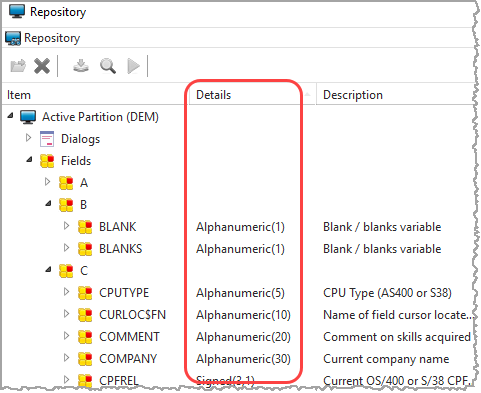Screen dimensions: 481x393
Task: Expand the Dialogs tree node
Action: 29,137
